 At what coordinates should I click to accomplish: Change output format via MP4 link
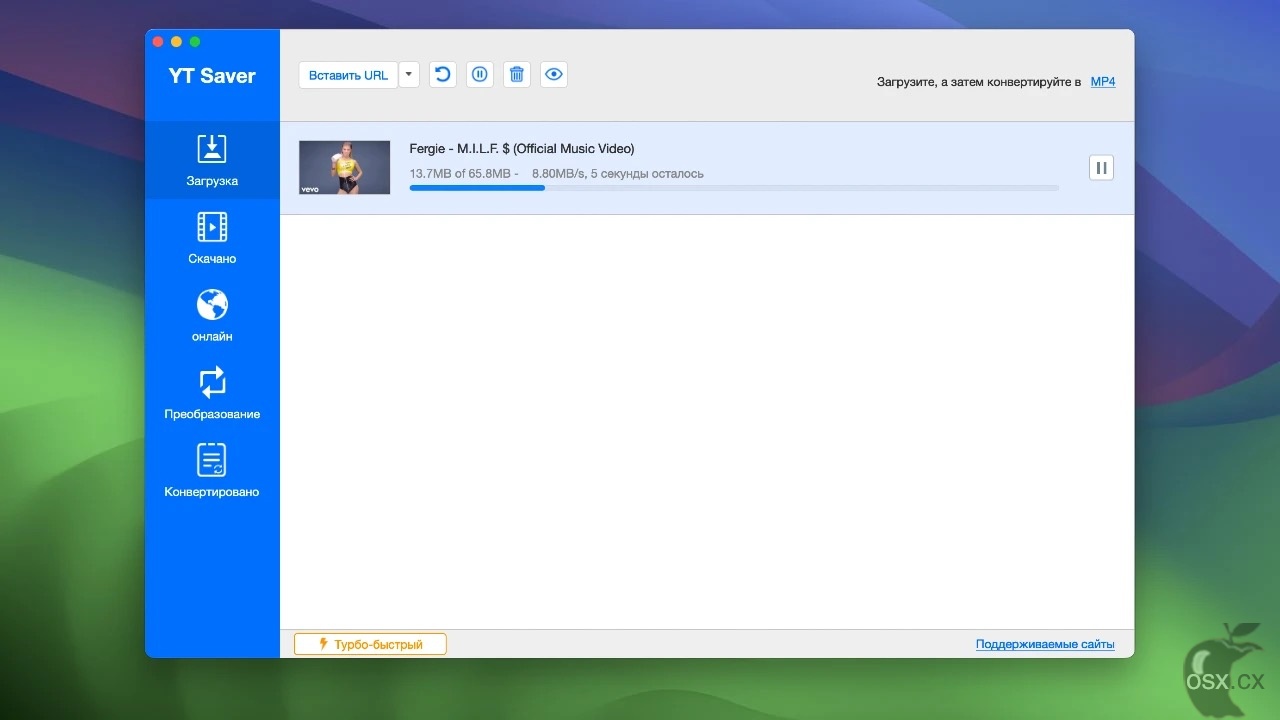1103,82
